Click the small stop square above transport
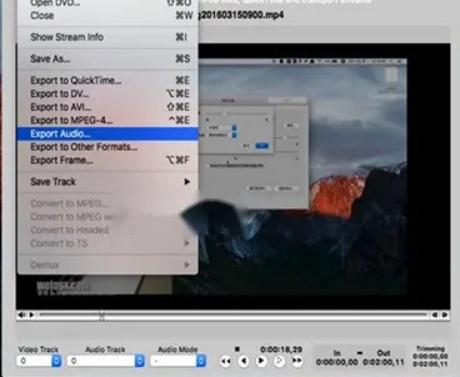Screen dimensions: 460x377 click(x=237, y=349)
